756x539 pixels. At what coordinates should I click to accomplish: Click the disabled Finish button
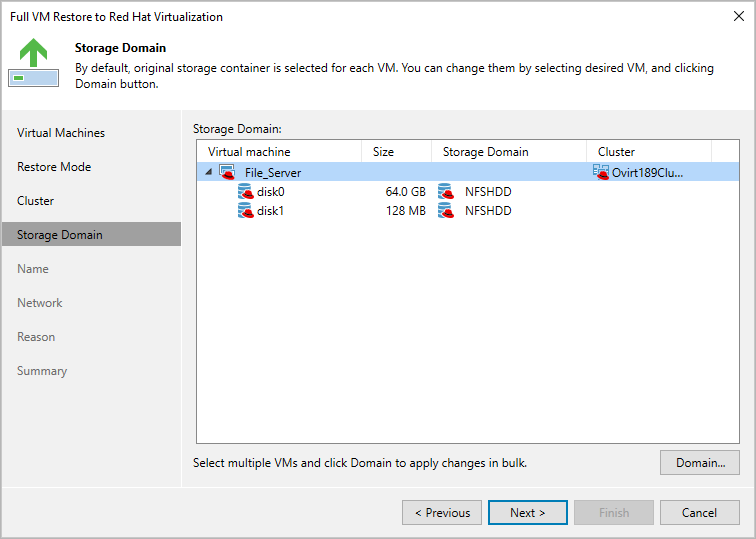[x=614, y=512]
